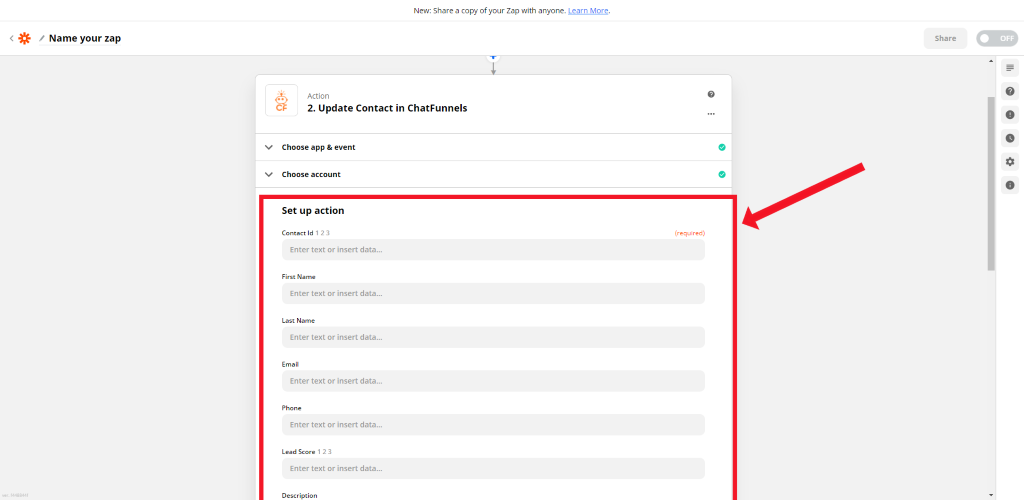Open the sidebar alerts exclamation icon

1010,115
